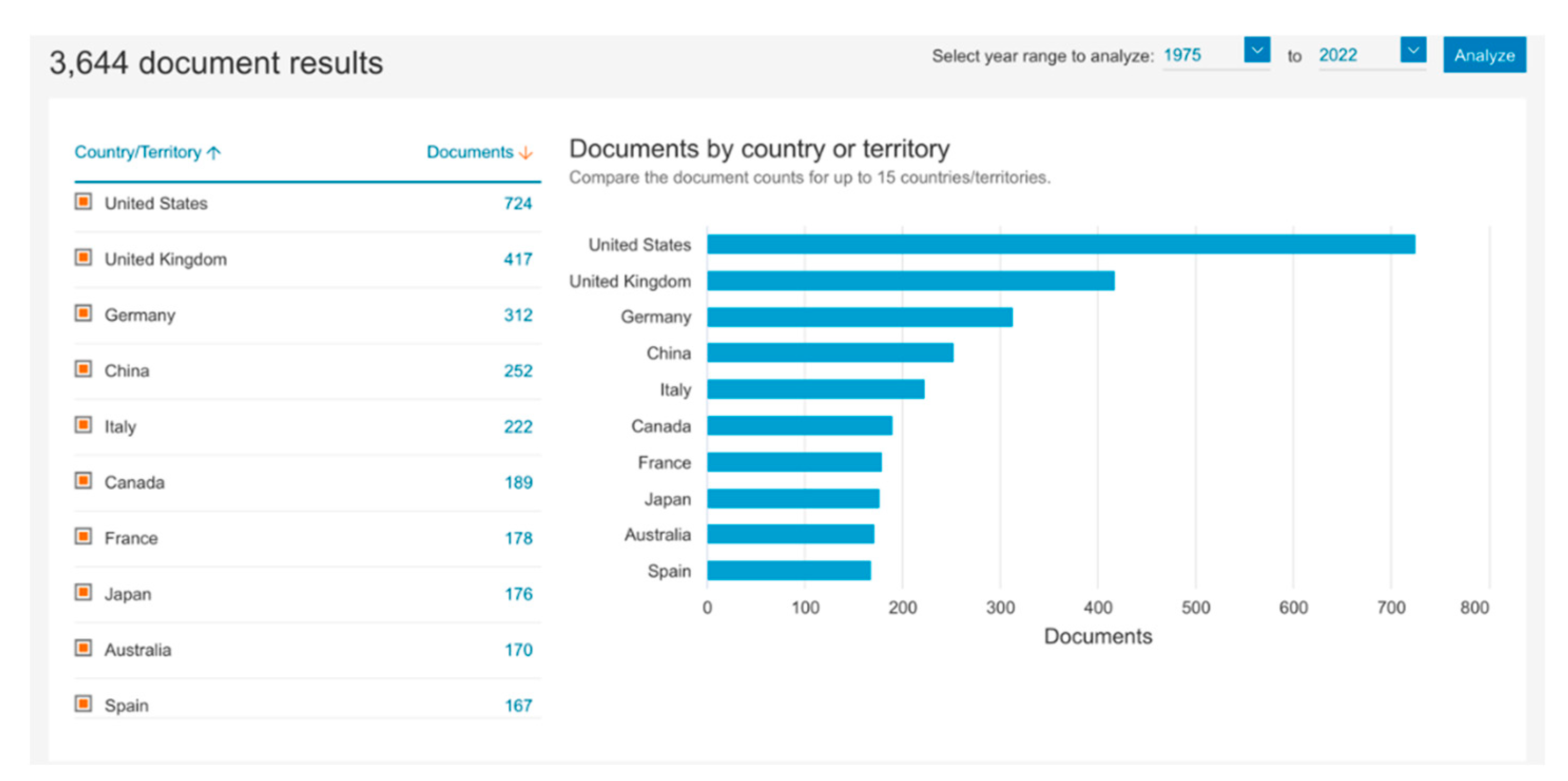The height and width of the screenshot is (781, 1568).
Task: Toggle the Germany checkbox
Action: pyautogui.click(x=83, y=314)
